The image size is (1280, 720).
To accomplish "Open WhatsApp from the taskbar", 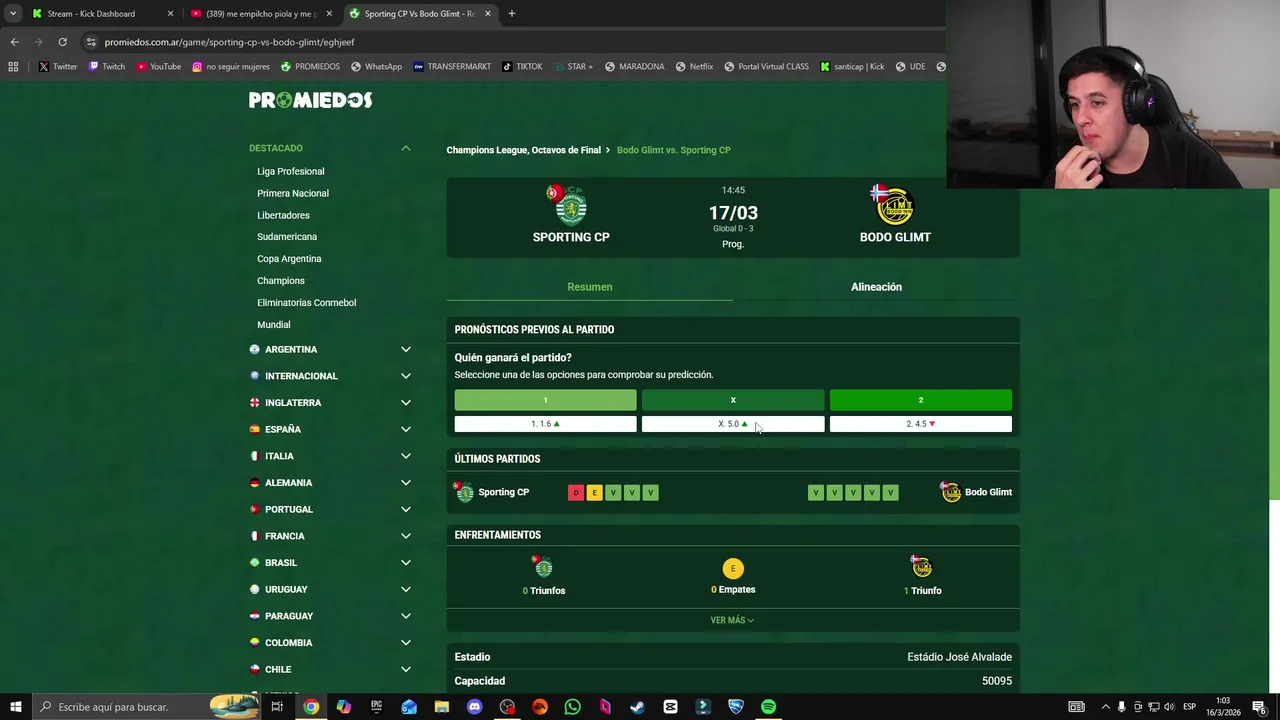I will pos(572,707).
